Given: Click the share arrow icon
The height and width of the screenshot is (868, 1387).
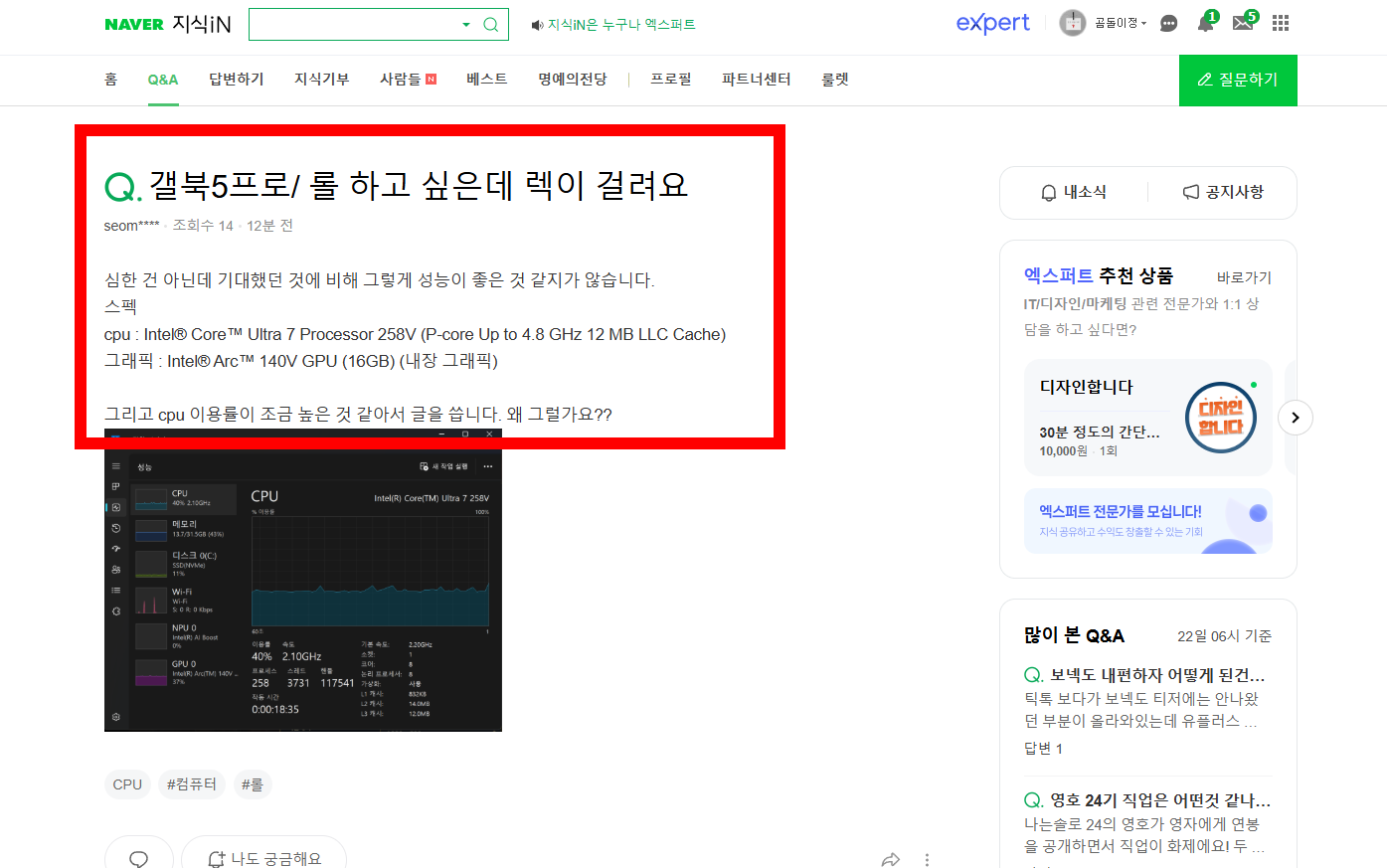Looking at the screenshot, I should click(891, 859).
